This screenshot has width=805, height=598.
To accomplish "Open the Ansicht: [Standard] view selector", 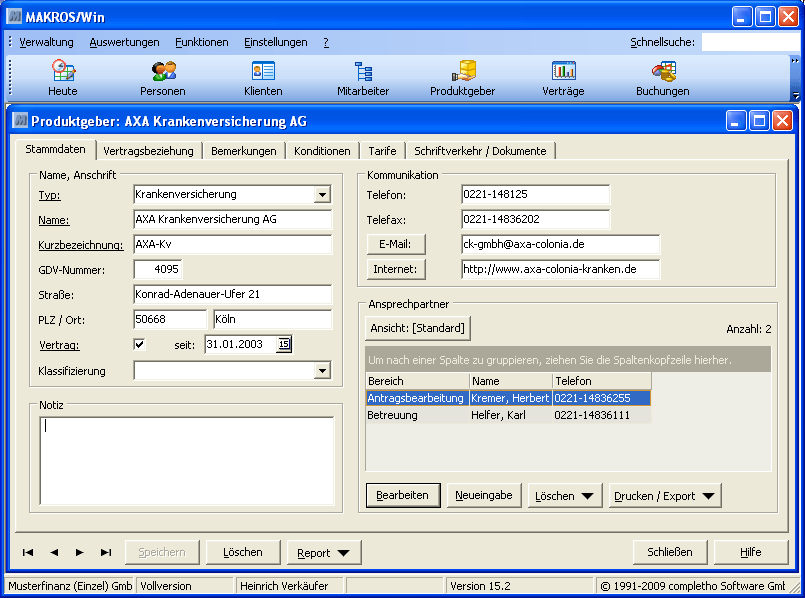I will point(417,328).
